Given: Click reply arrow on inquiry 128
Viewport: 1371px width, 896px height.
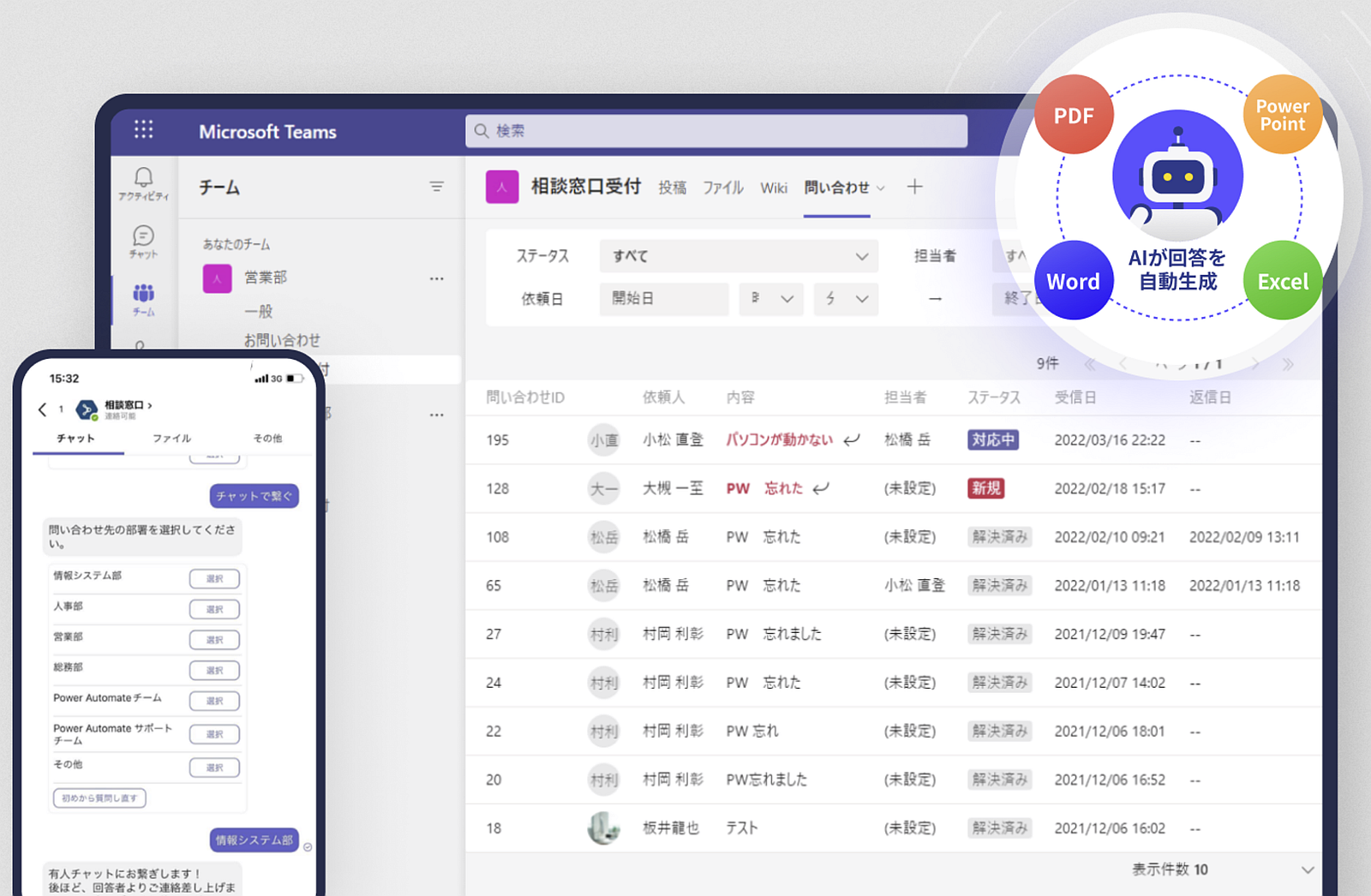Looking at the screenshot, I should point(821,488).
